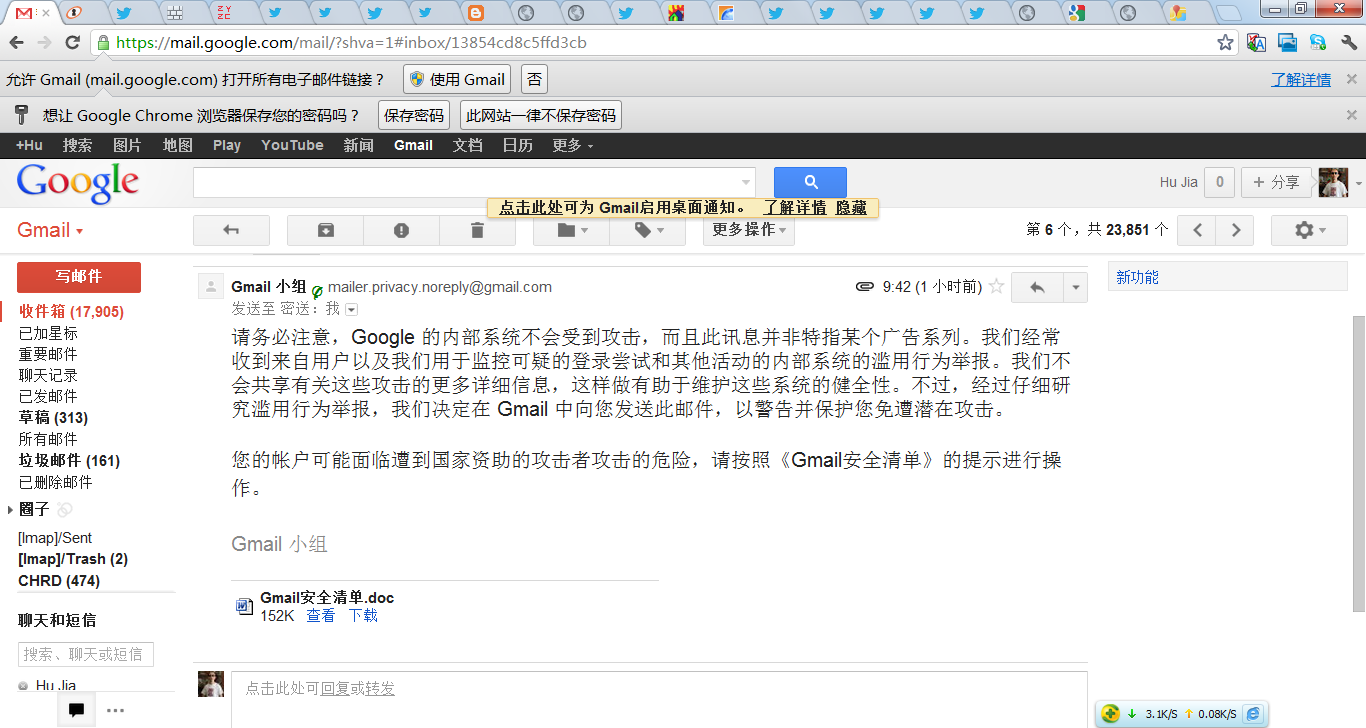Open 了解详情 link in top infobar
The image size is (1366, 728).
tap(1301, 79)
